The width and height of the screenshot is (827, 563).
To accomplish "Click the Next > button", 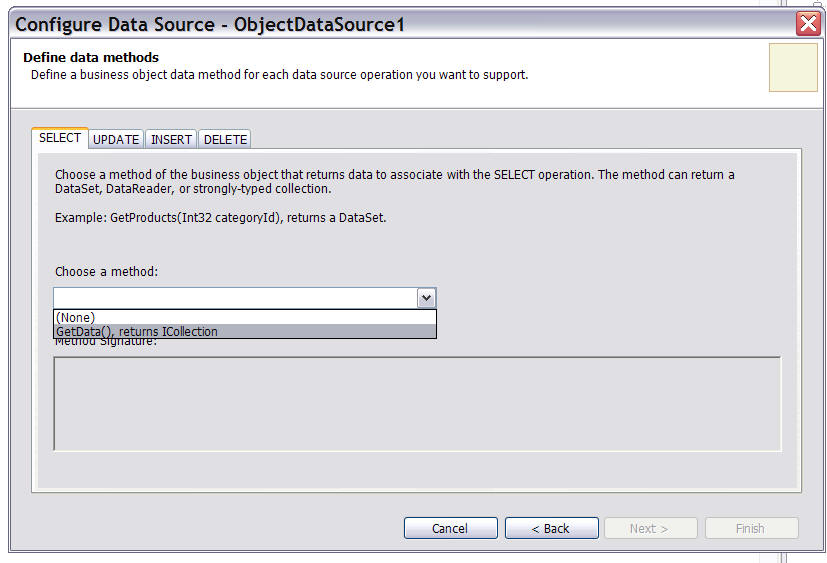I will (x=648, y=528).
